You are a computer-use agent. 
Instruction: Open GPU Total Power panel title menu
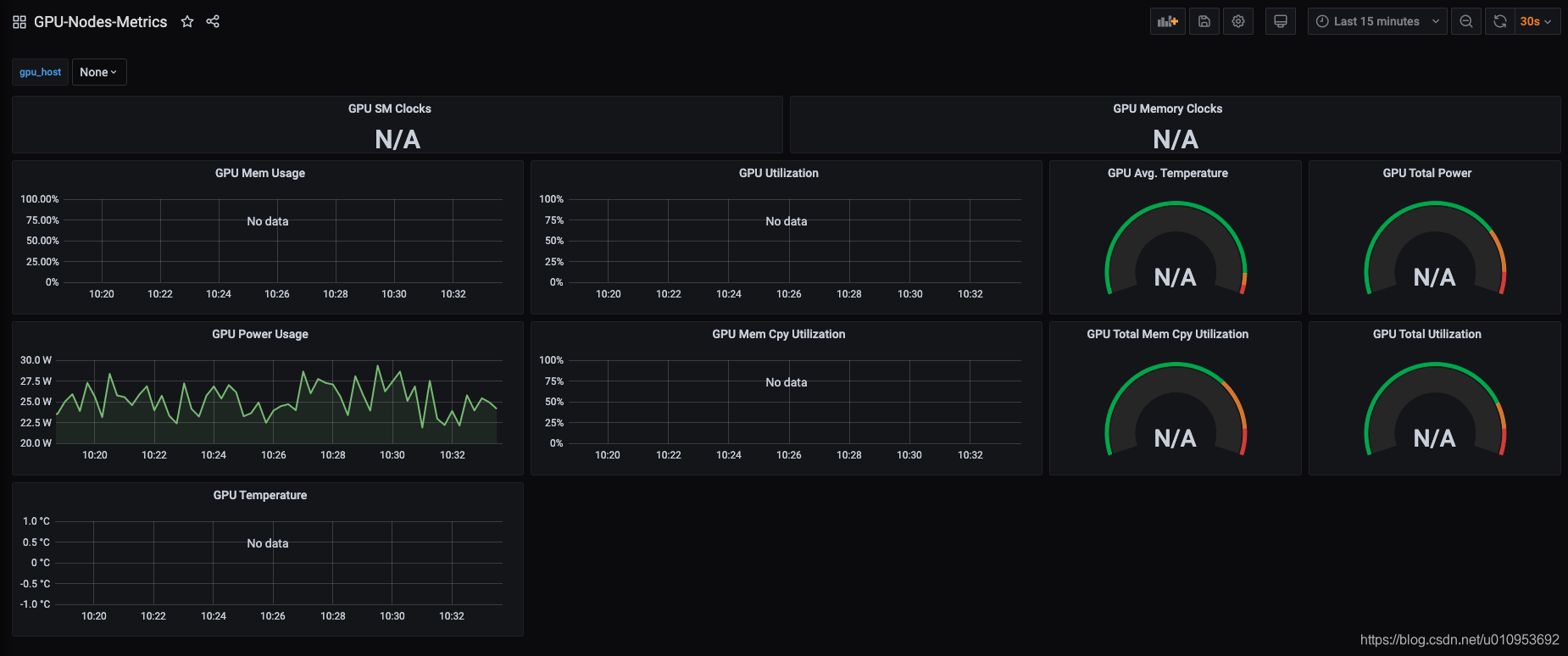tap(1427, 173)
